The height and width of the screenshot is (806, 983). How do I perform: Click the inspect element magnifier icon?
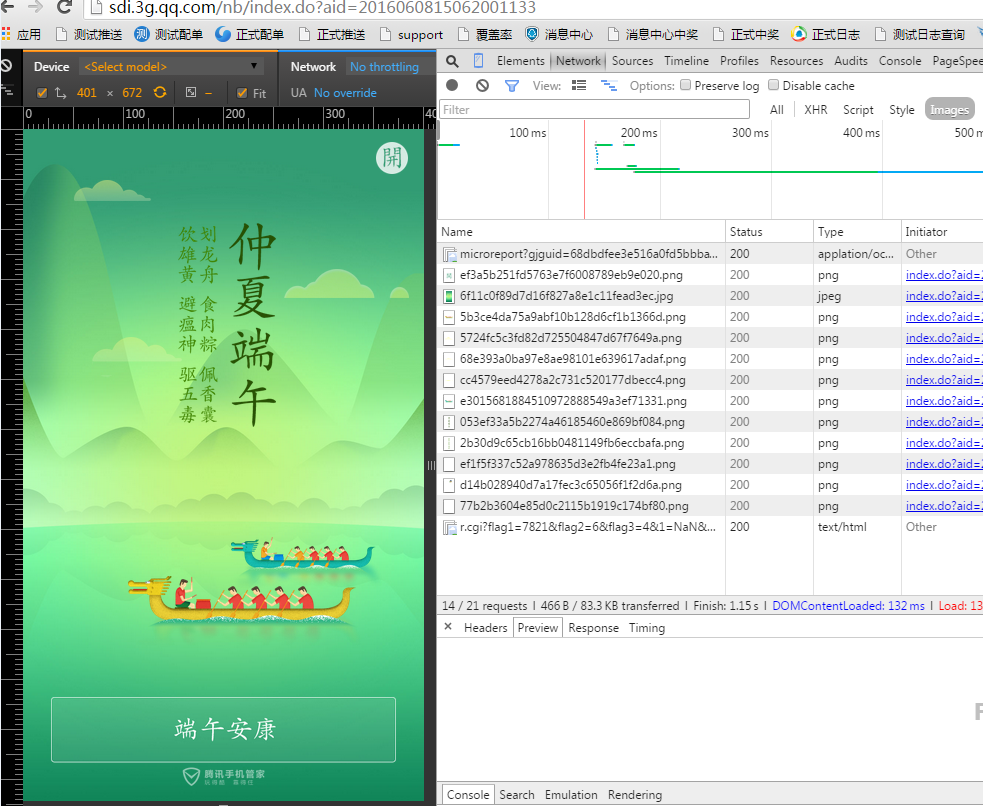[x=453, y=61]
